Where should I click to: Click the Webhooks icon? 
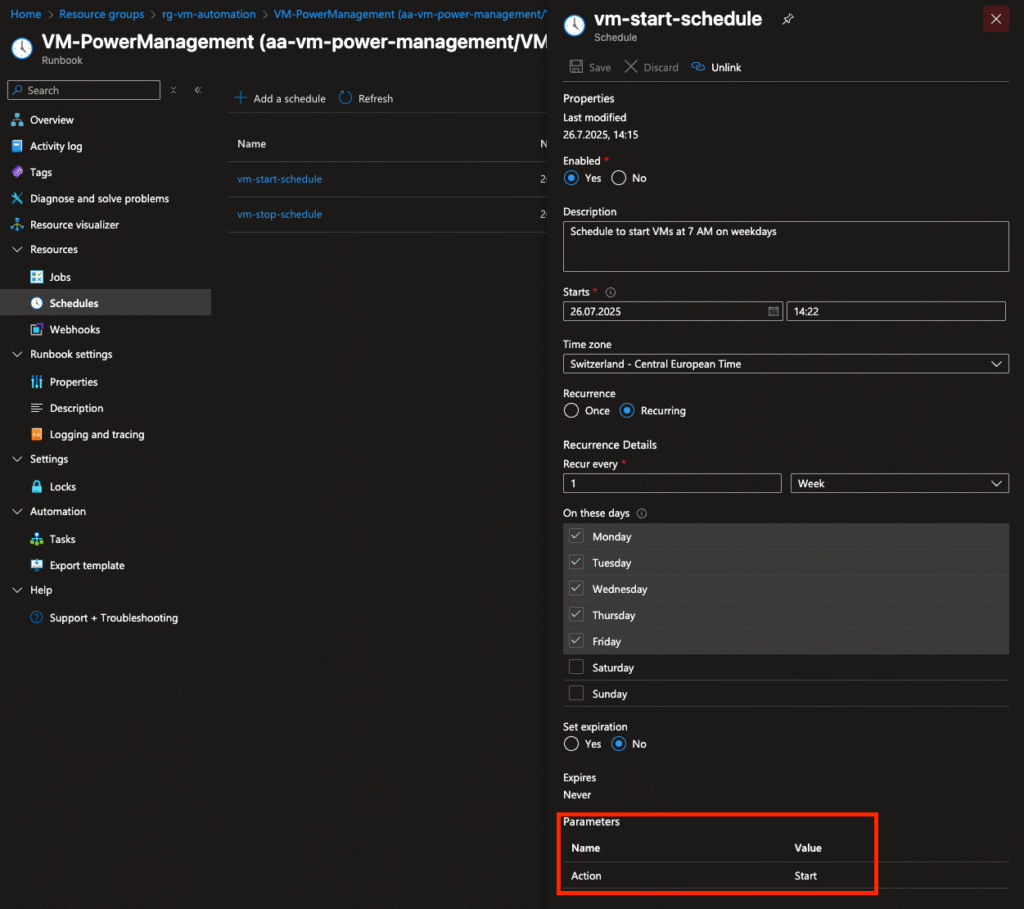coord(37,329)
